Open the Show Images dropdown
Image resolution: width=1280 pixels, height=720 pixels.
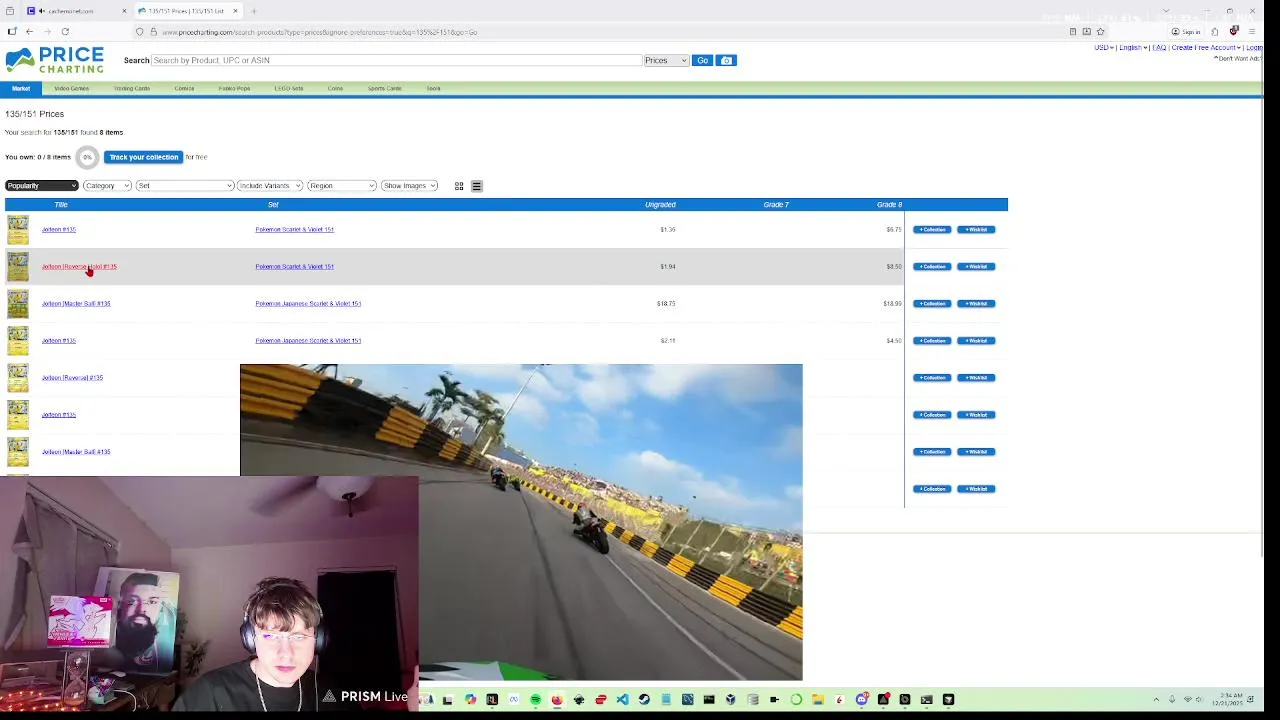[x=410, y=186]
